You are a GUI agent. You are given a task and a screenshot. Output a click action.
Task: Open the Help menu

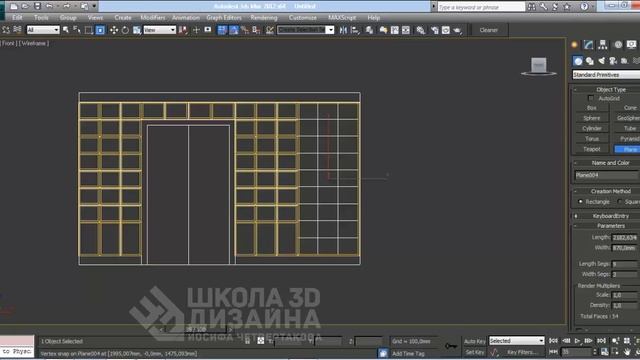373,18
